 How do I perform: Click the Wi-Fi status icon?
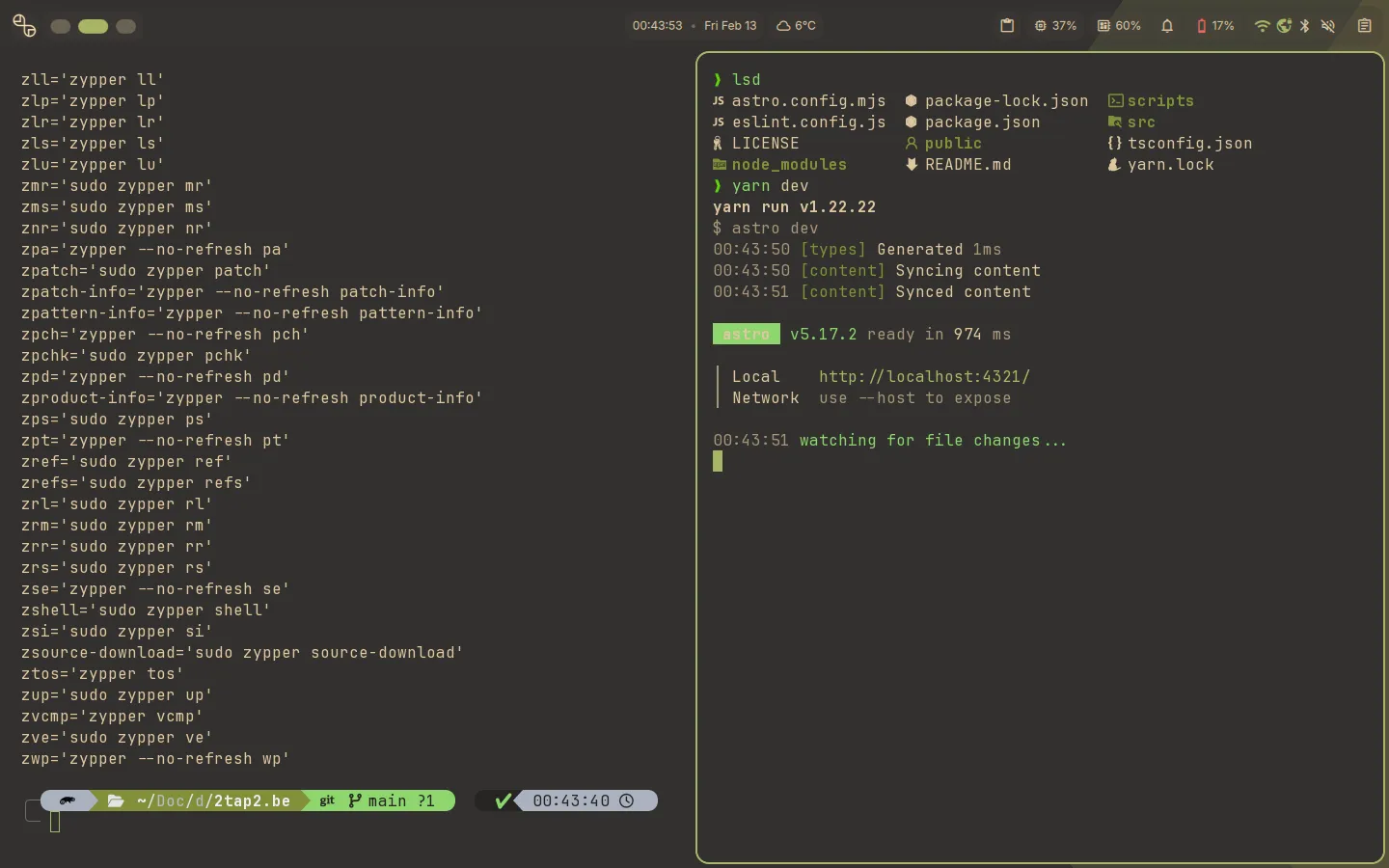coord(1262,26)
